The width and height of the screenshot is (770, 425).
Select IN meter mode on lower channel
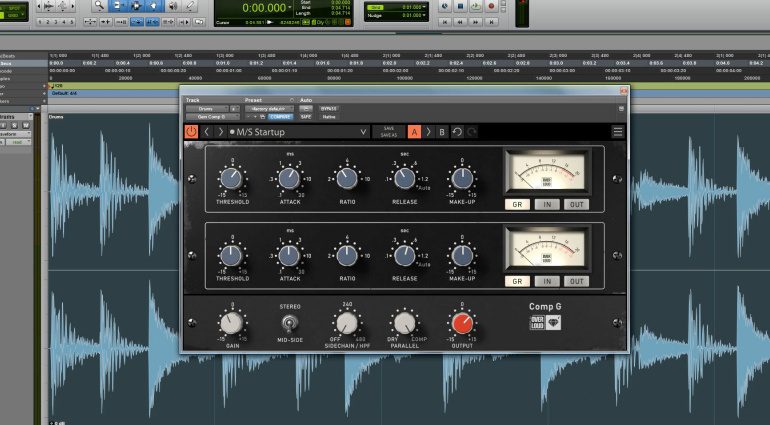[x=547, y=281]
